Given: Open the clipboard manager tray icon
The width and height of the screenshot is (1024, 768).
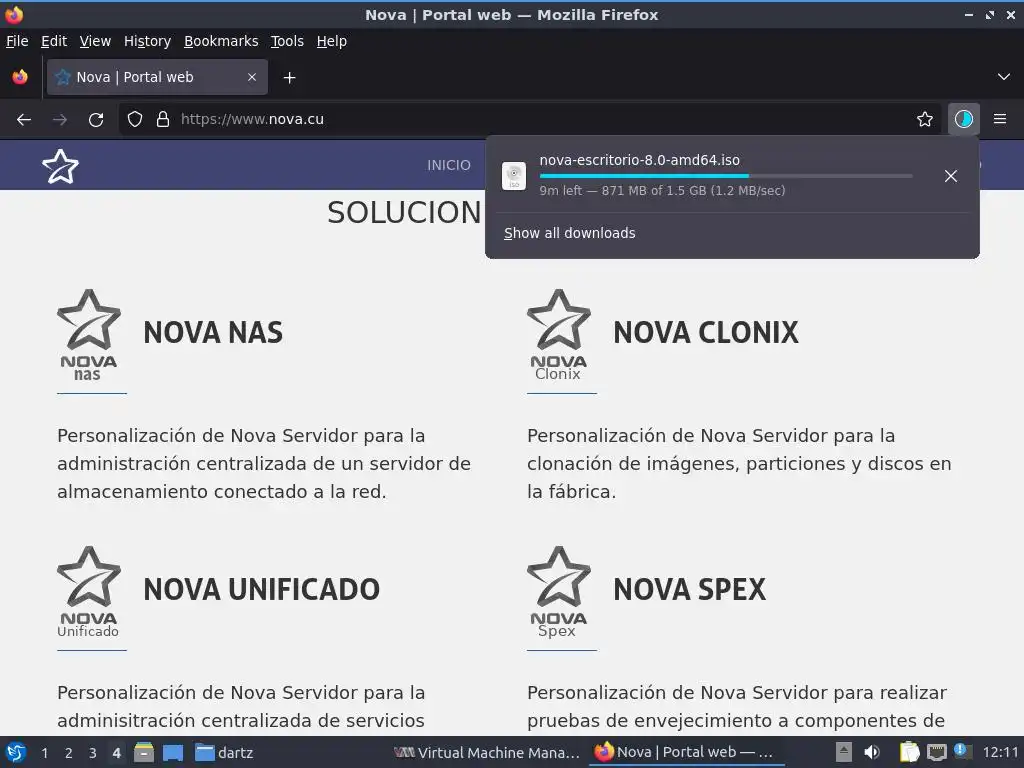Looking at the screenshot, I should (909, 752).
